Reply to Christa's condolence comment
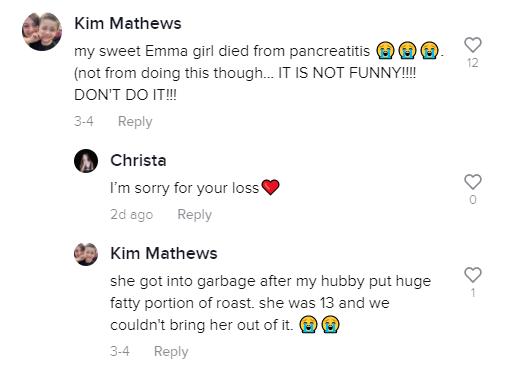Image resolution: width=511 pixels, height=371 pixels. [x=195, y=215]
